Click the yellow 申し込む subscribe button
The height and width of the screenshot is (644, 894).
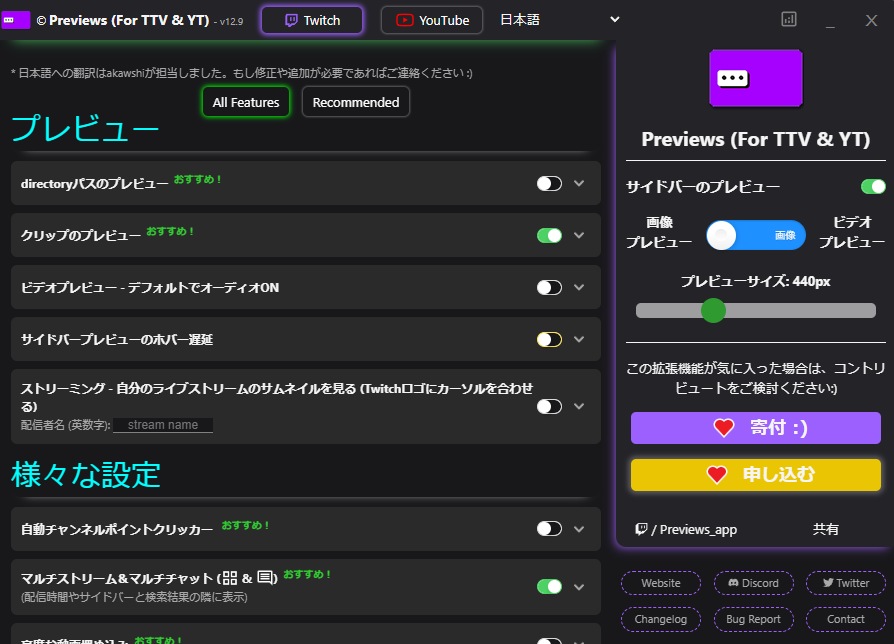click(x=755, y=475)
